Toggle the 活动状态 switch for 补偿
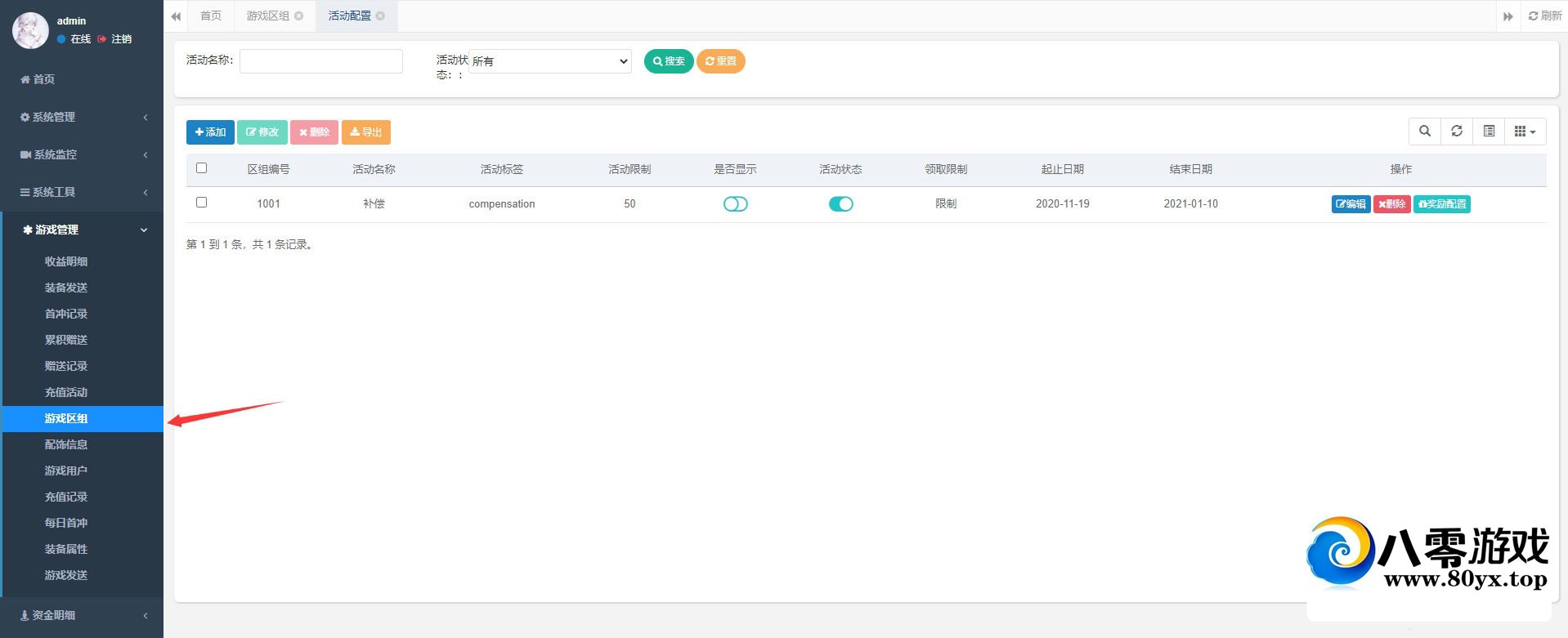Image resolution: width=1568 pixels, height=638 pixels. (840, 204)
